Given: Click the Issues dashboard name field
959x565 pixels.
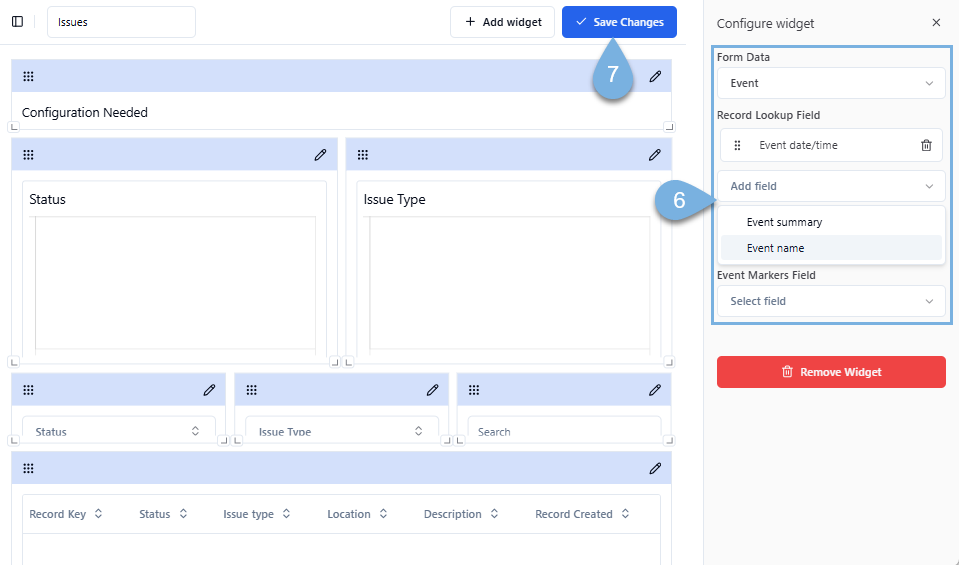Looking at the screenshot, I should 121,22.
